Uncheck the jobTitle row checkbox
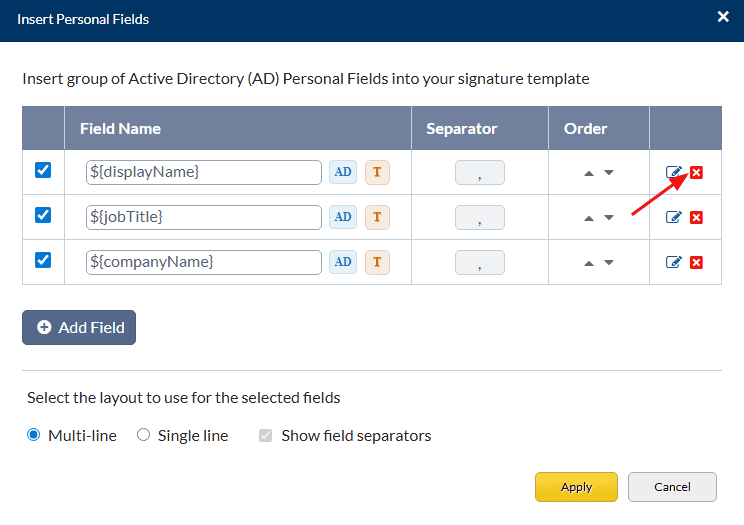The width and height of the screenshot is (744, 525). click(43, 215)
